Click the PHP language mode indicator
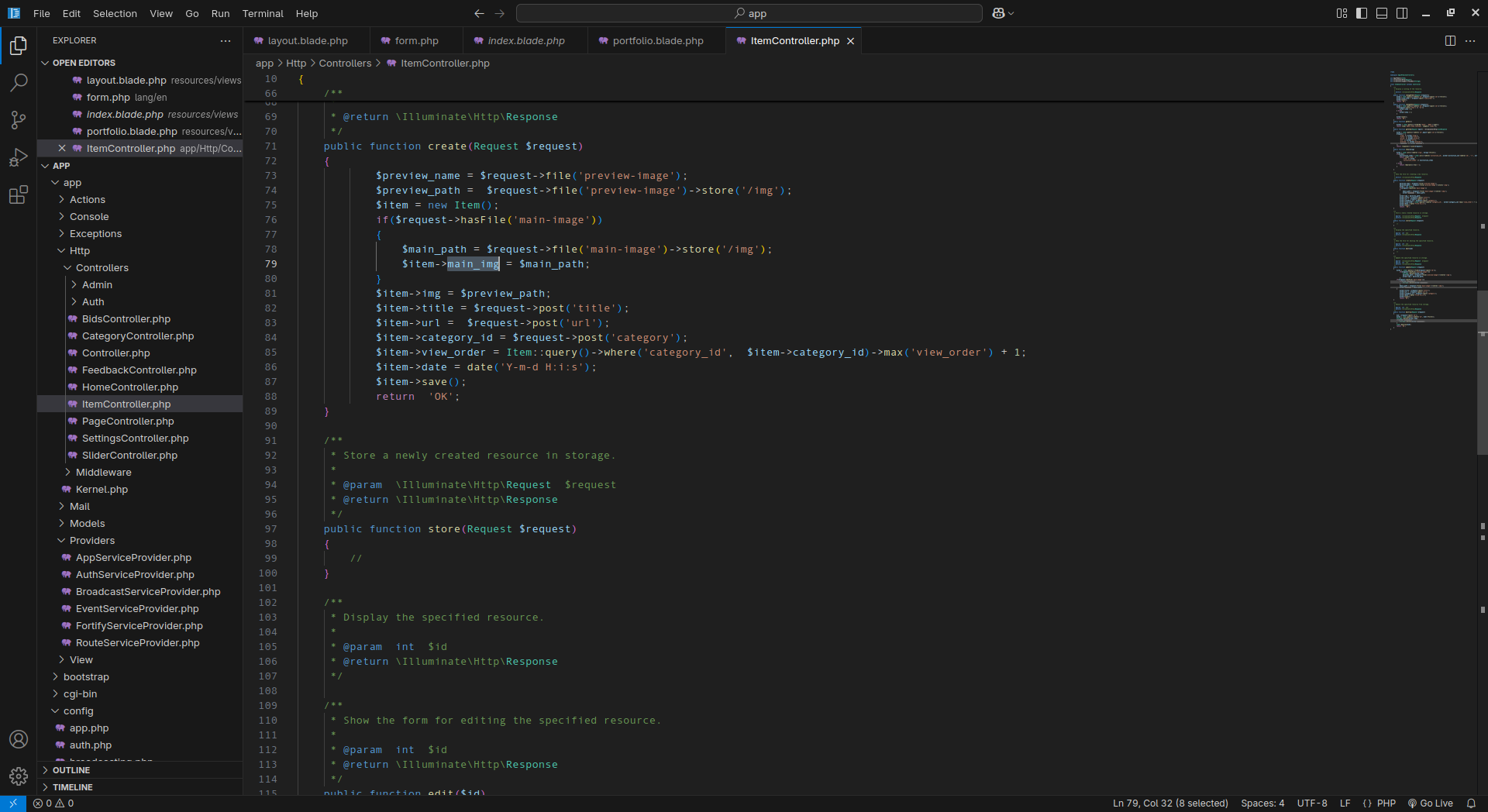 pos(1386,803)
